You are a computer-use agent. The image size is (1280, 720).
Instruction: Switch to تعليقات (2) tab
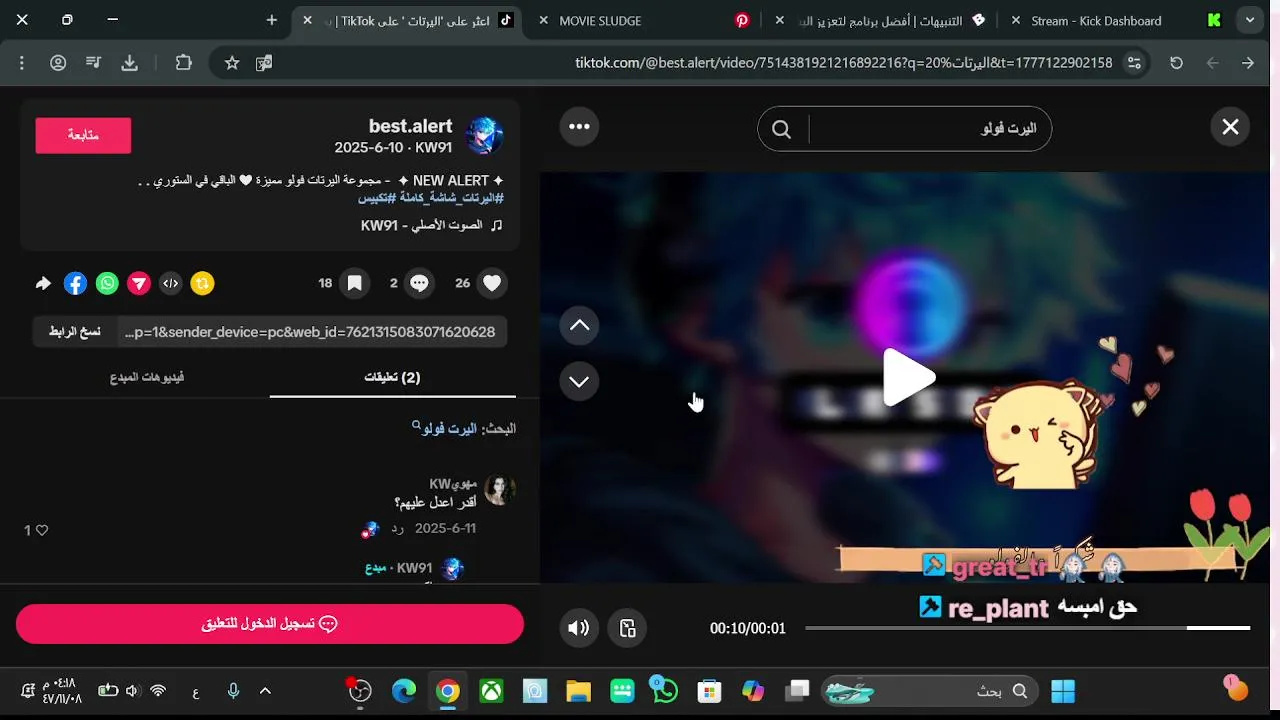tap(392, 377)
